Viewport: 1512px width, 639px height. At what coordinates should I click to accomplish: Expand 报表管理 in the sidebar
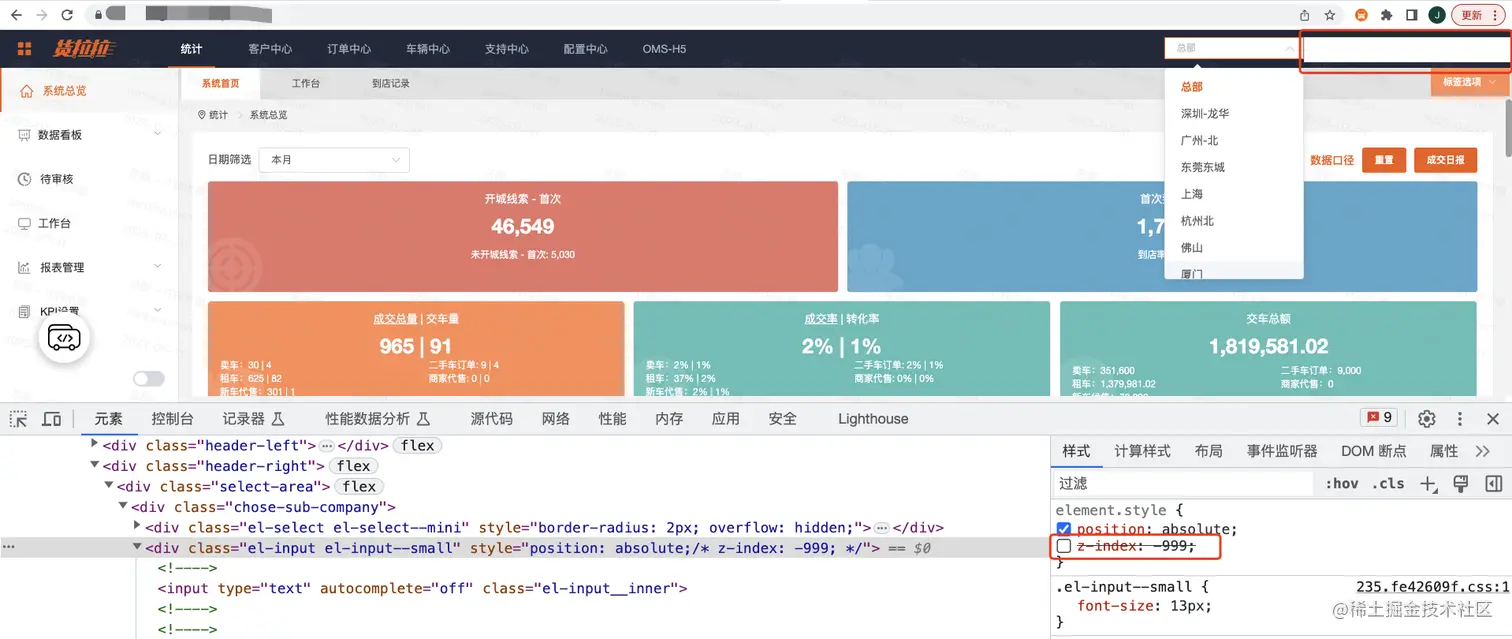click(89, 267)
